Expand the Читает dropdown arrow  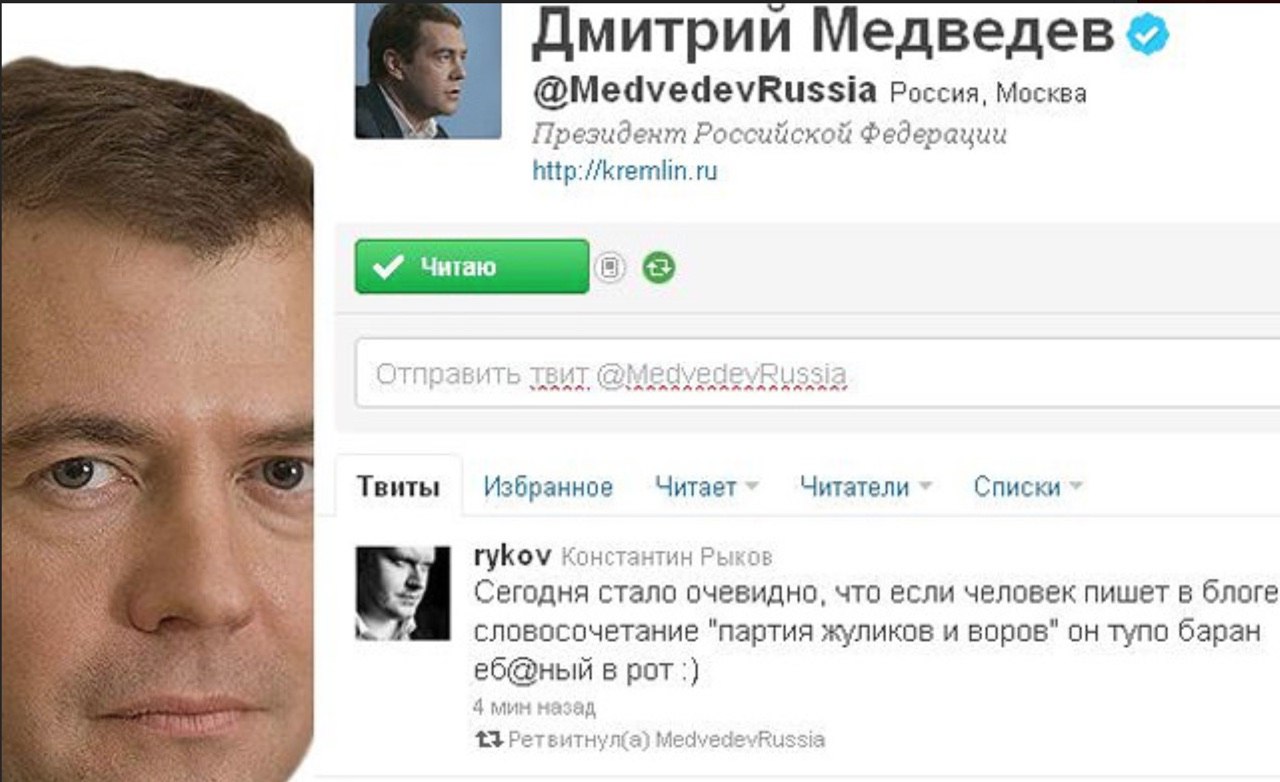[x=752, y=488]
